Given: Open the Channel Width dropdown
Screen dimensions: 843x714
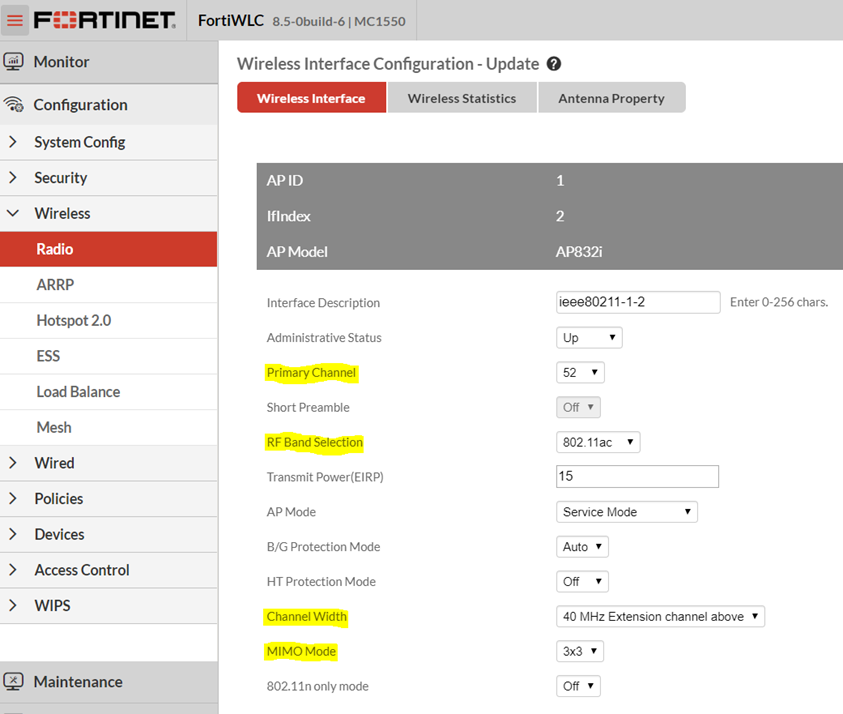Looking at the screenshot, I should [x=660, y=617].
